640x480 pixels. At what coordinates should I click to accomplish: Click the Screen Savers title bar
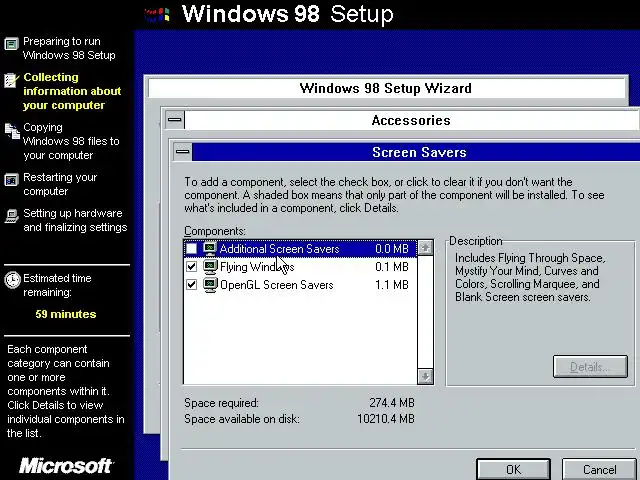click(416, 152)
